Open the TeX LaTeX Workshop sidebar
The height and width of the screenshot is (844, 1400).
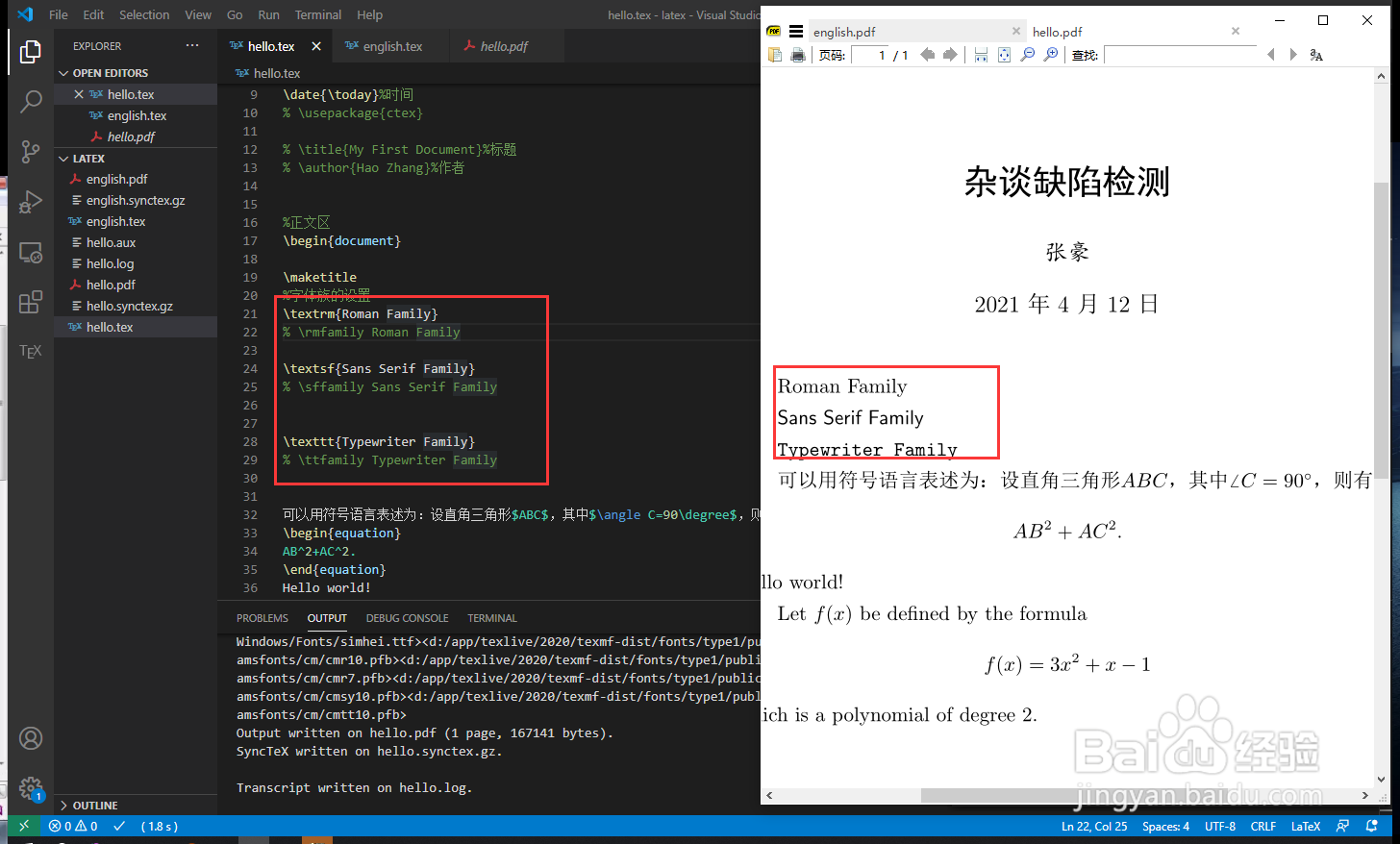point(31,351)
